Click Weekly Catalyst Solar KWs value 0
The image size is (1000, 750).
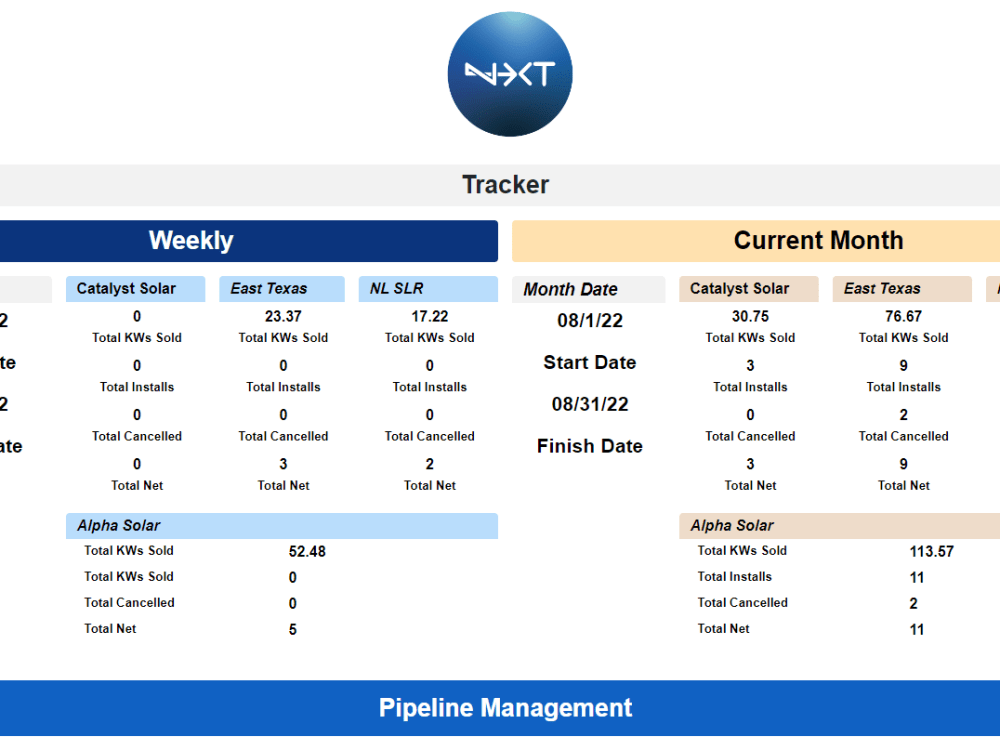pos(137,316)
